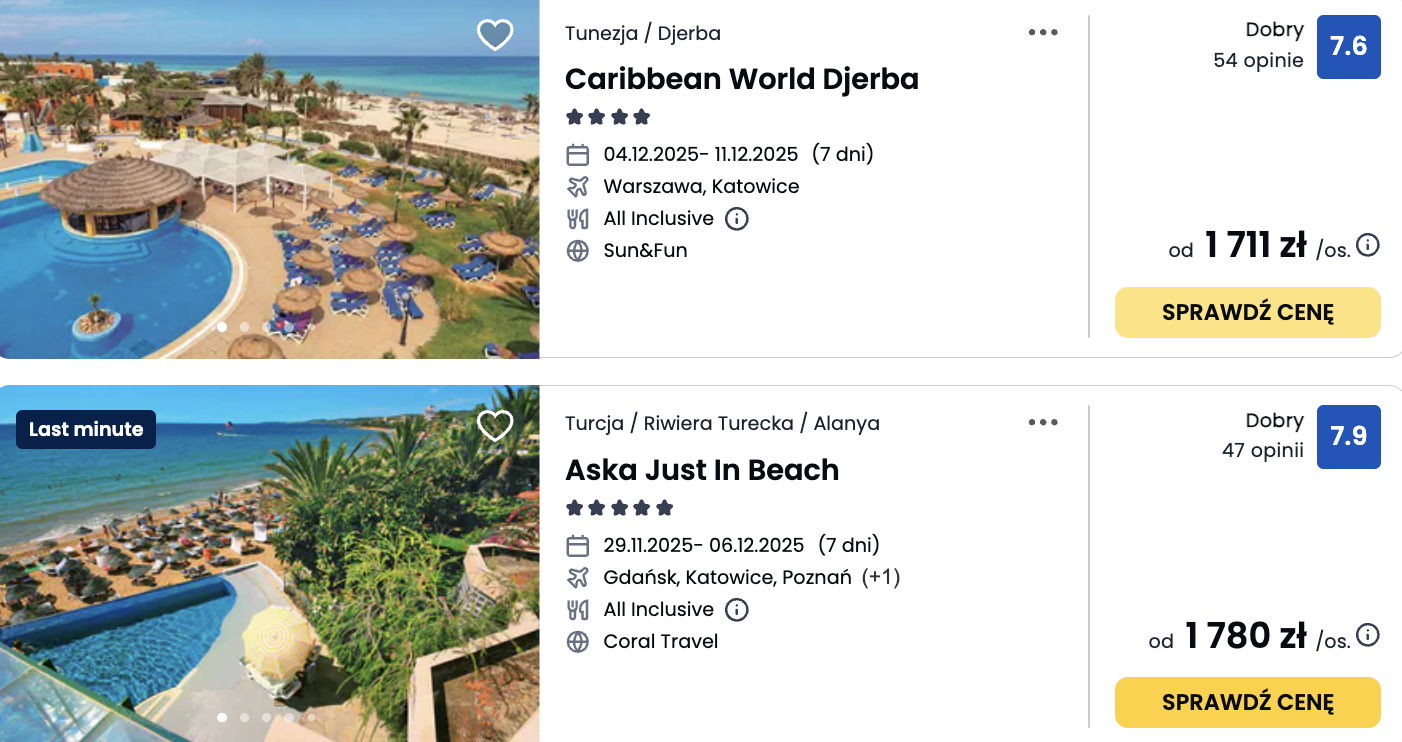Viewport: 1402px width, 742px height.
Task: Click the 7.6 rating badge
Action: point(1348,47)
